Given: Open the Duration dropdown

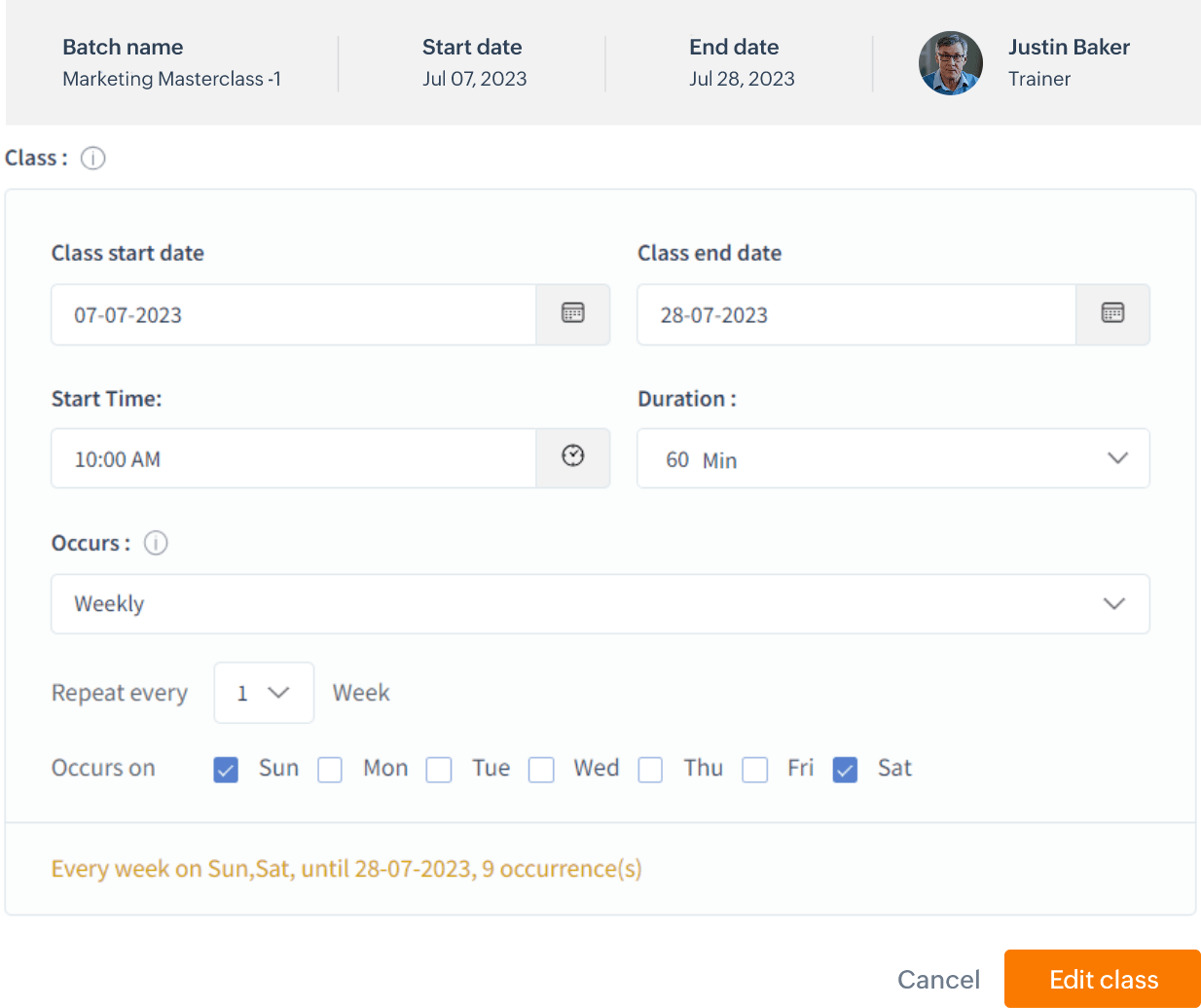Looking at the screenshot, I should click(1117, 457).
